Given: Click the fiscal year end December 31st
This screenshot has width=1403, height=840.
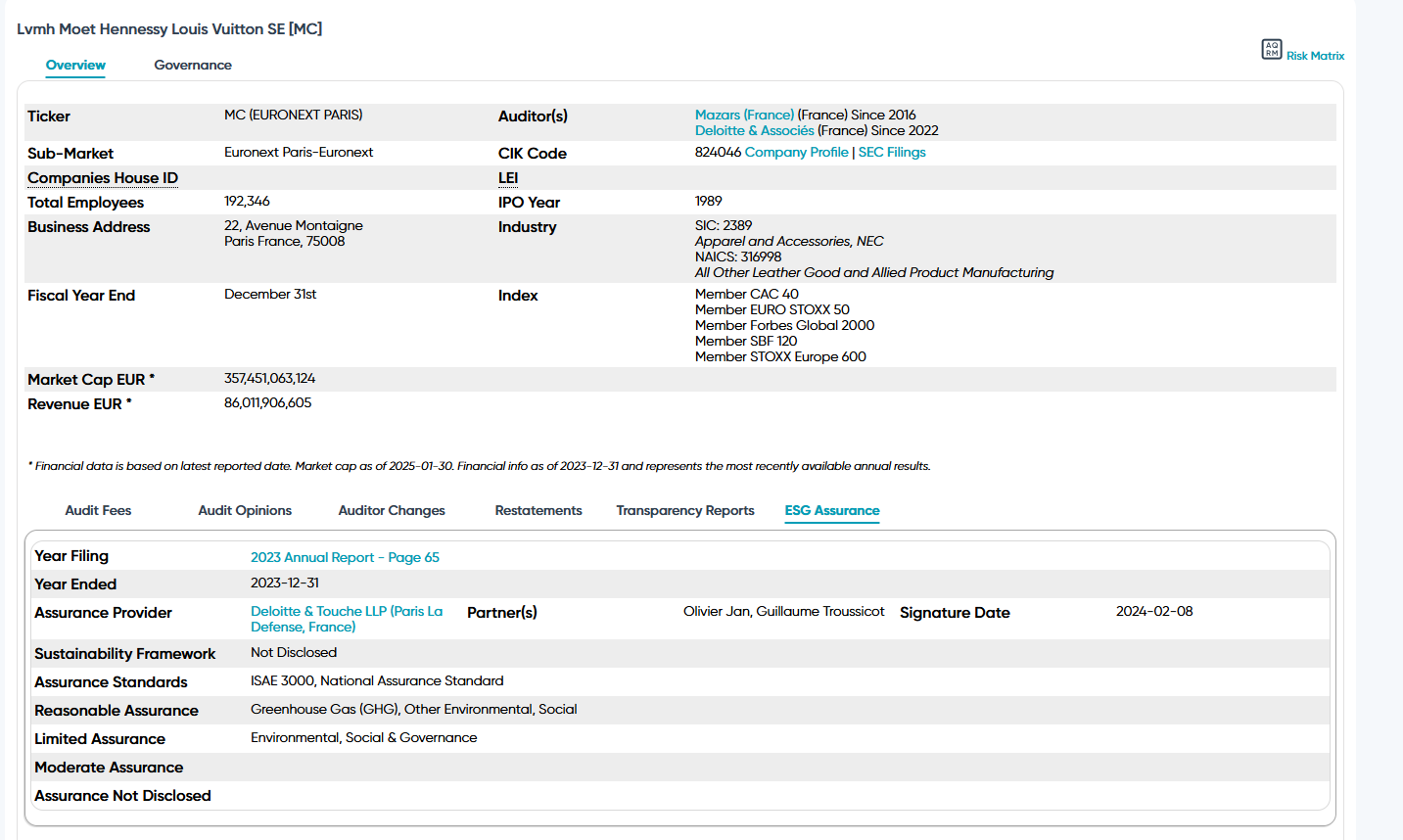Looking at the screenshot, I should (270, 294).
